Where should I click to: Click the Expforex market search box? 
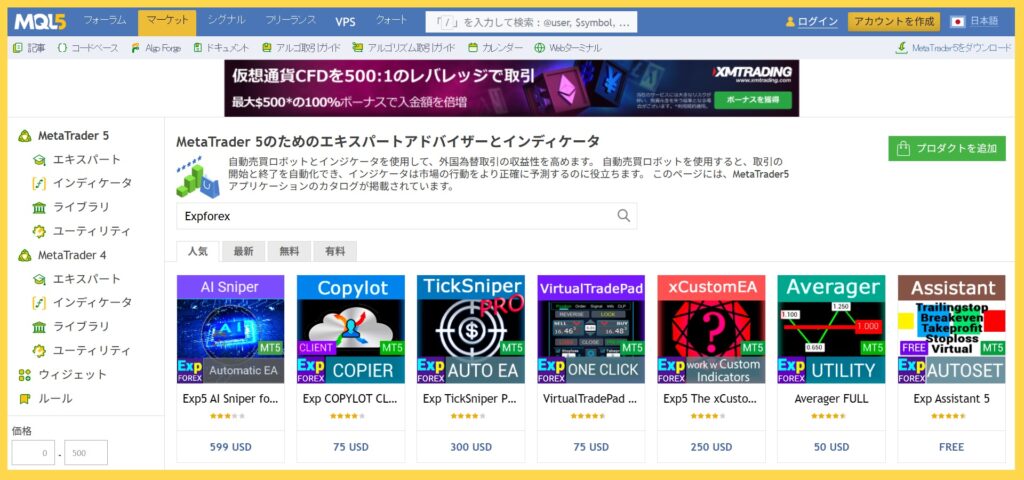coord(406,216)
